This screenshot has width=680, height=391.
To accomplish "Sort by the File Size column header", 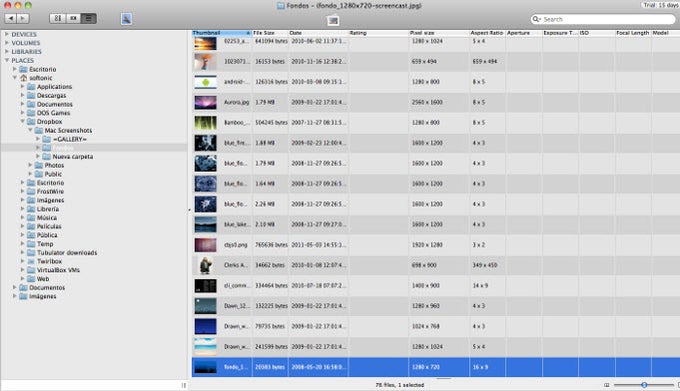I will (270, 33).
